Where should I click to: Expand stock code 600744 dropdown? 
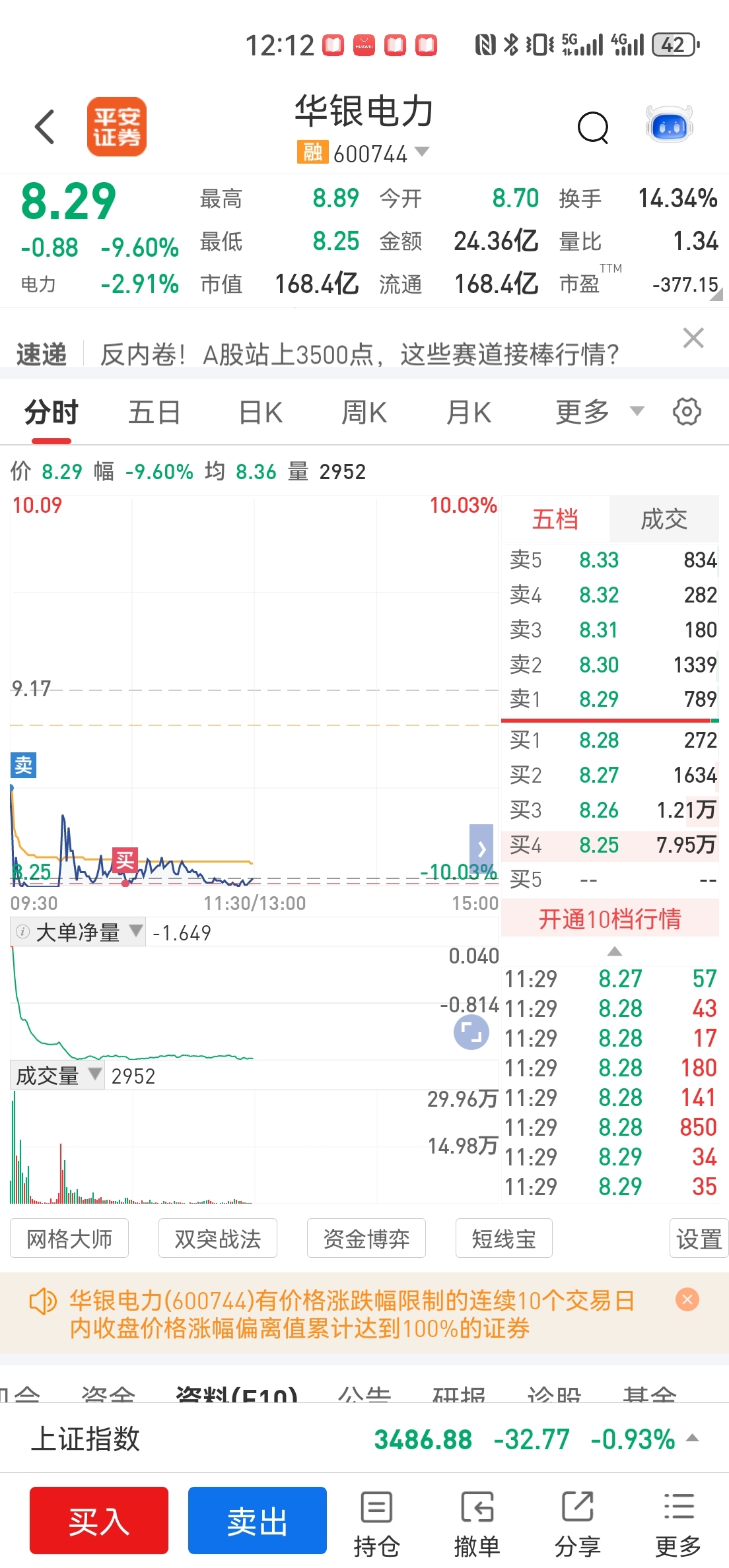point(421,152)
